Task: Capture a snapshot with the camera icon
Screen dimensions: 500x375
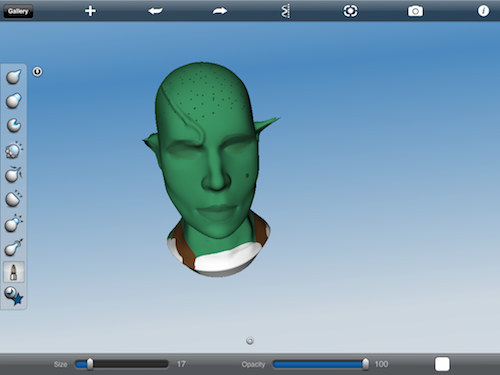Action: 415,11
